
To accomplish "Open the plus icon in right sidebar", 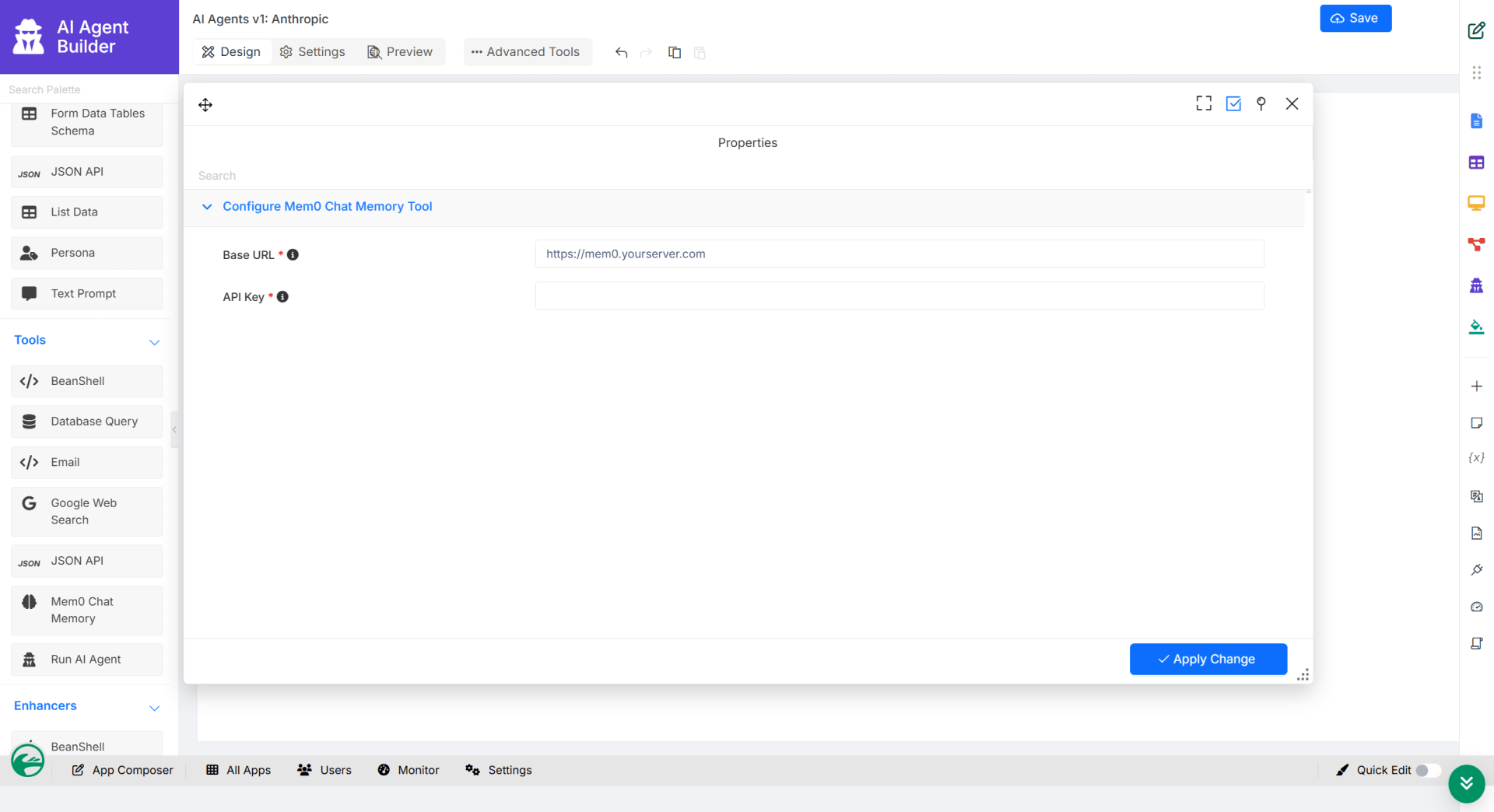I will point(1476,387).
